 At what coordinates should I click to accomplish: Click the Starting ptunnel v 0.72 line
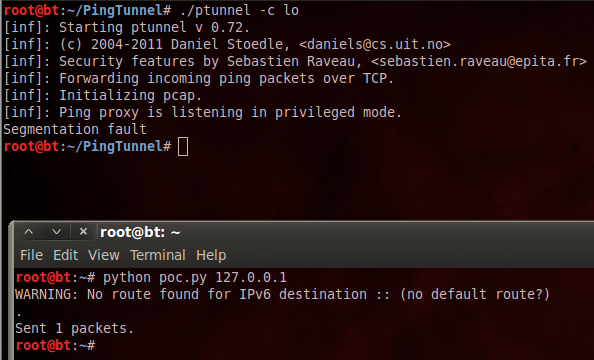click(127, 27)
